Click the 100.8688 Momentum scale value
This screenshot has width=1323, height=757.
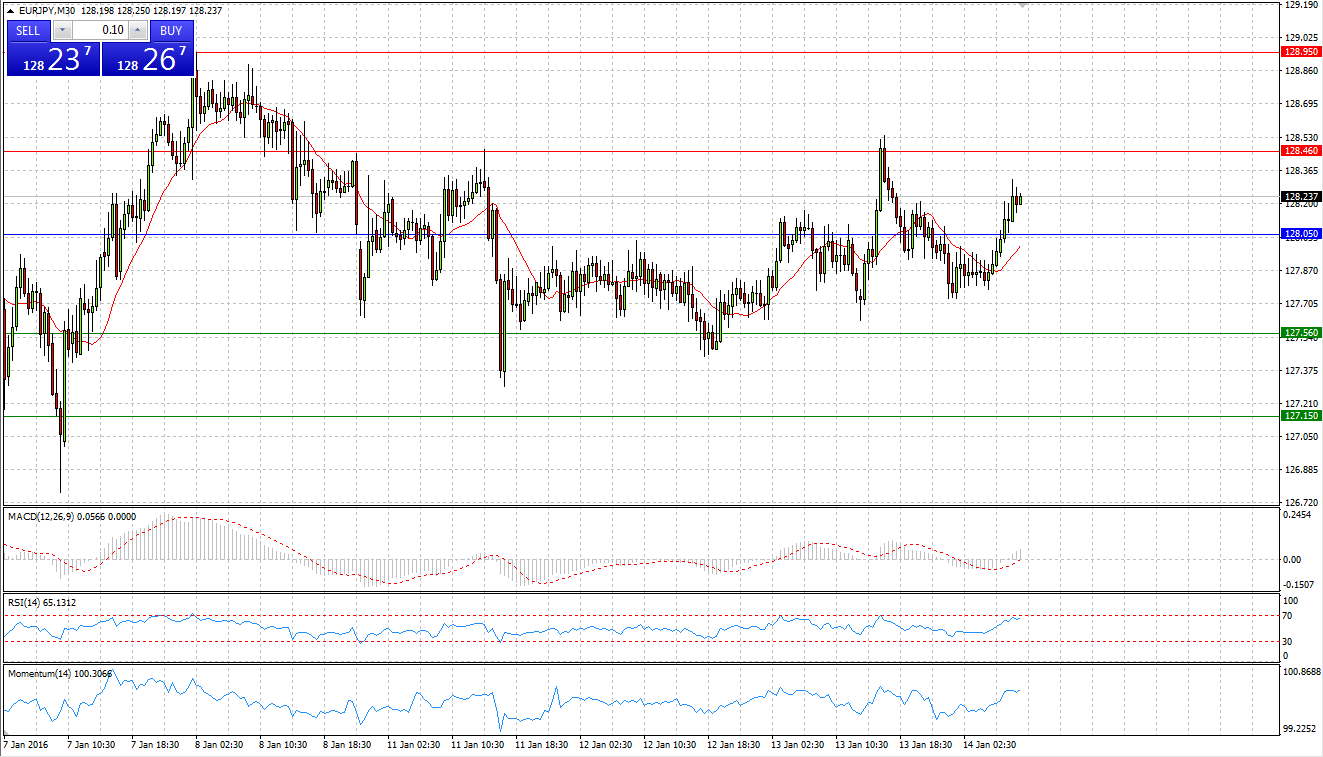tap(1301, 673)
